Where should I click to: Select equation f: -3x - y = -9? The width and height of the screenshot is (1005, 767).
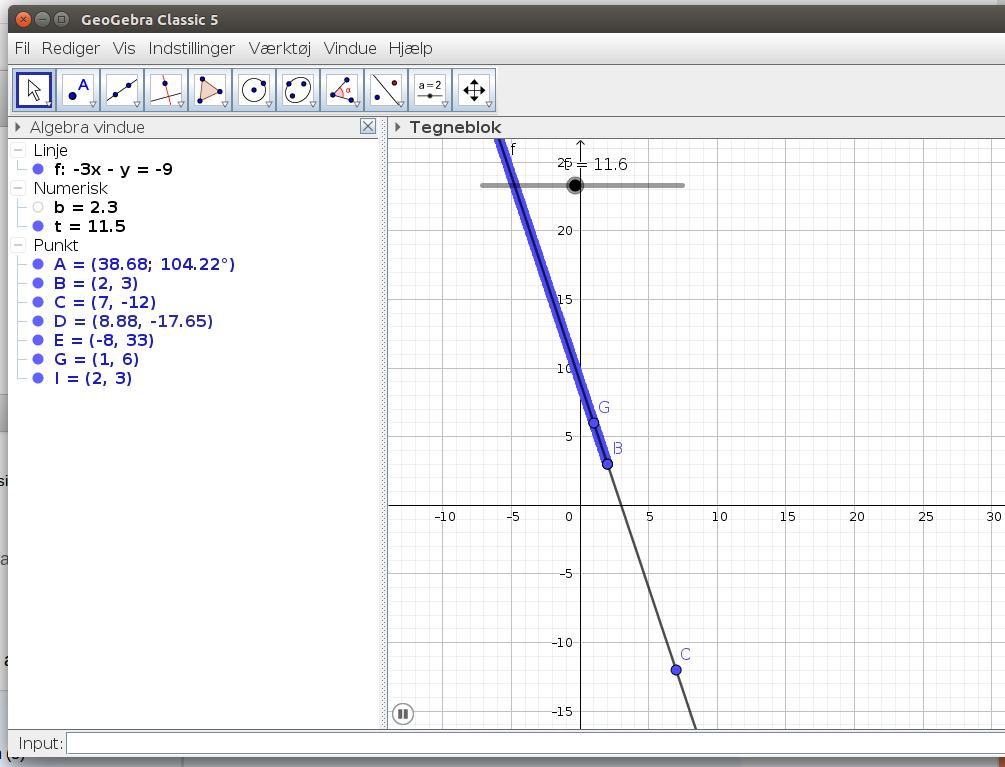113,169
